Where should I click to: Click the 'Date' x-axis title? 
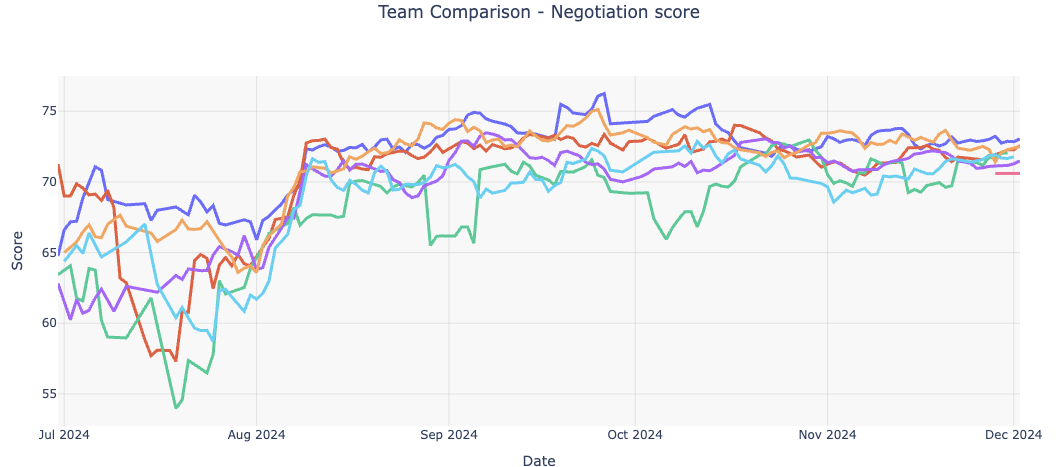coord(538,460)
